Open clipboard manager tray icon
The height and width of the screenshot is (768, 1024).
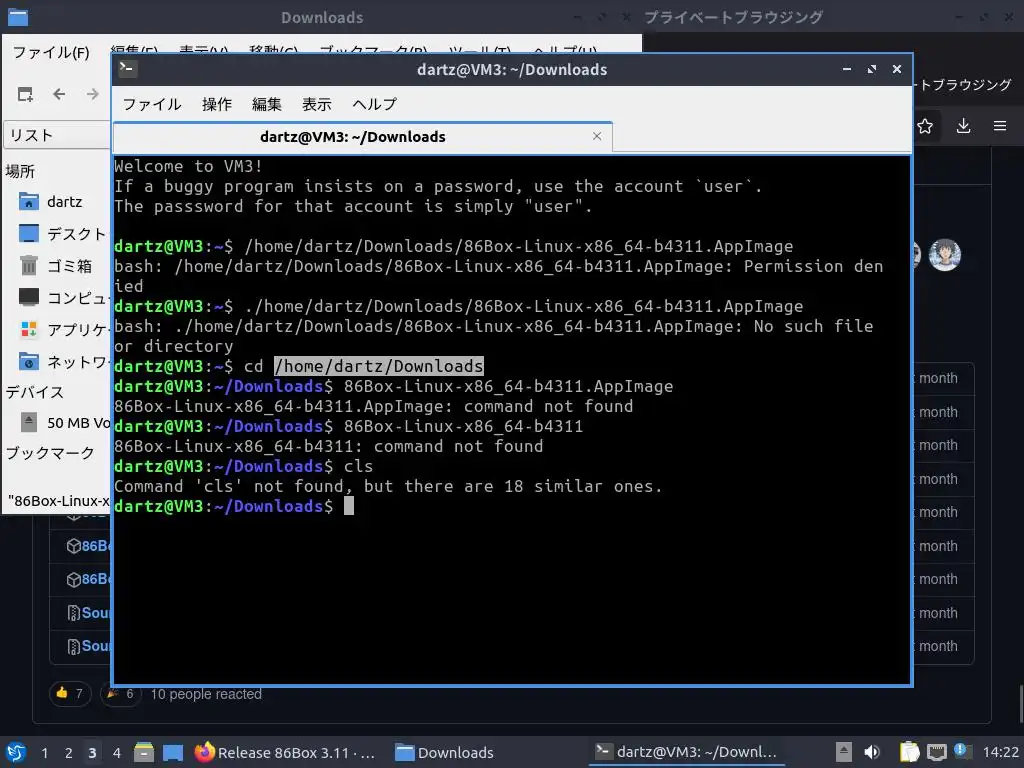click(x=909, y=752)
